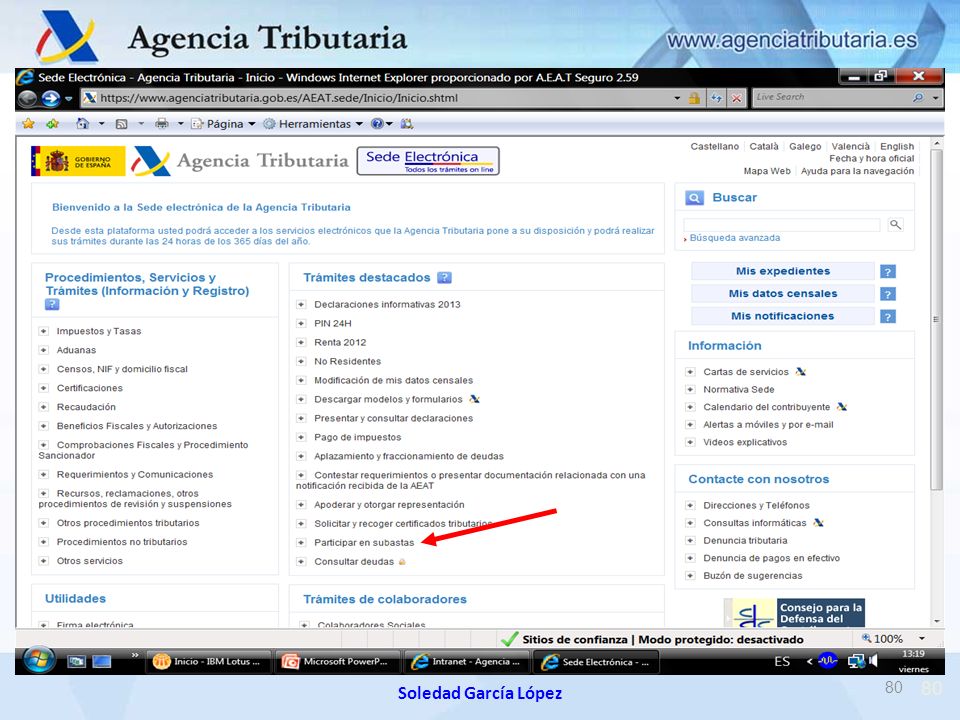Click the Favorites star icon
This screenshot has width=960, height=720.
pyautogui.click(x=28, y=124)
